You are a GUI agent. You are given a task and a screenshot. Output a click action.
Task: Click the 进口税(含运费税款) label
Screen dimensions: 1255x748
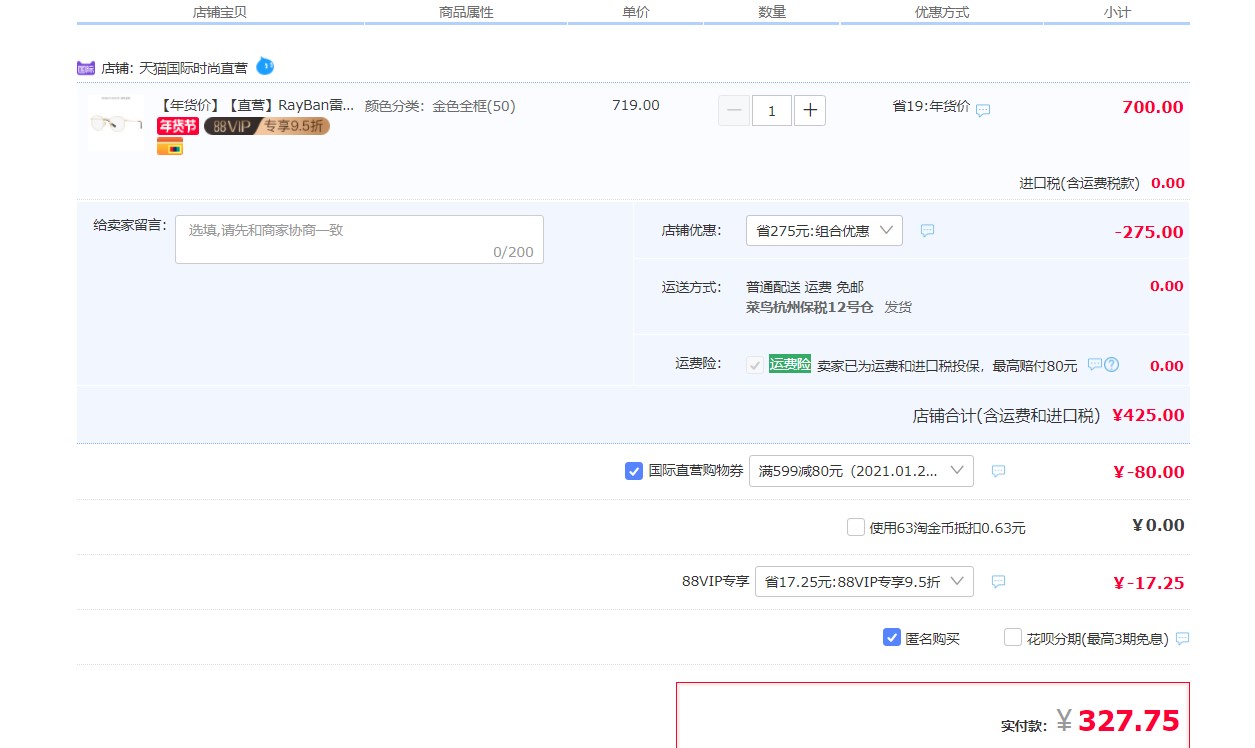tap(1079, 183)
